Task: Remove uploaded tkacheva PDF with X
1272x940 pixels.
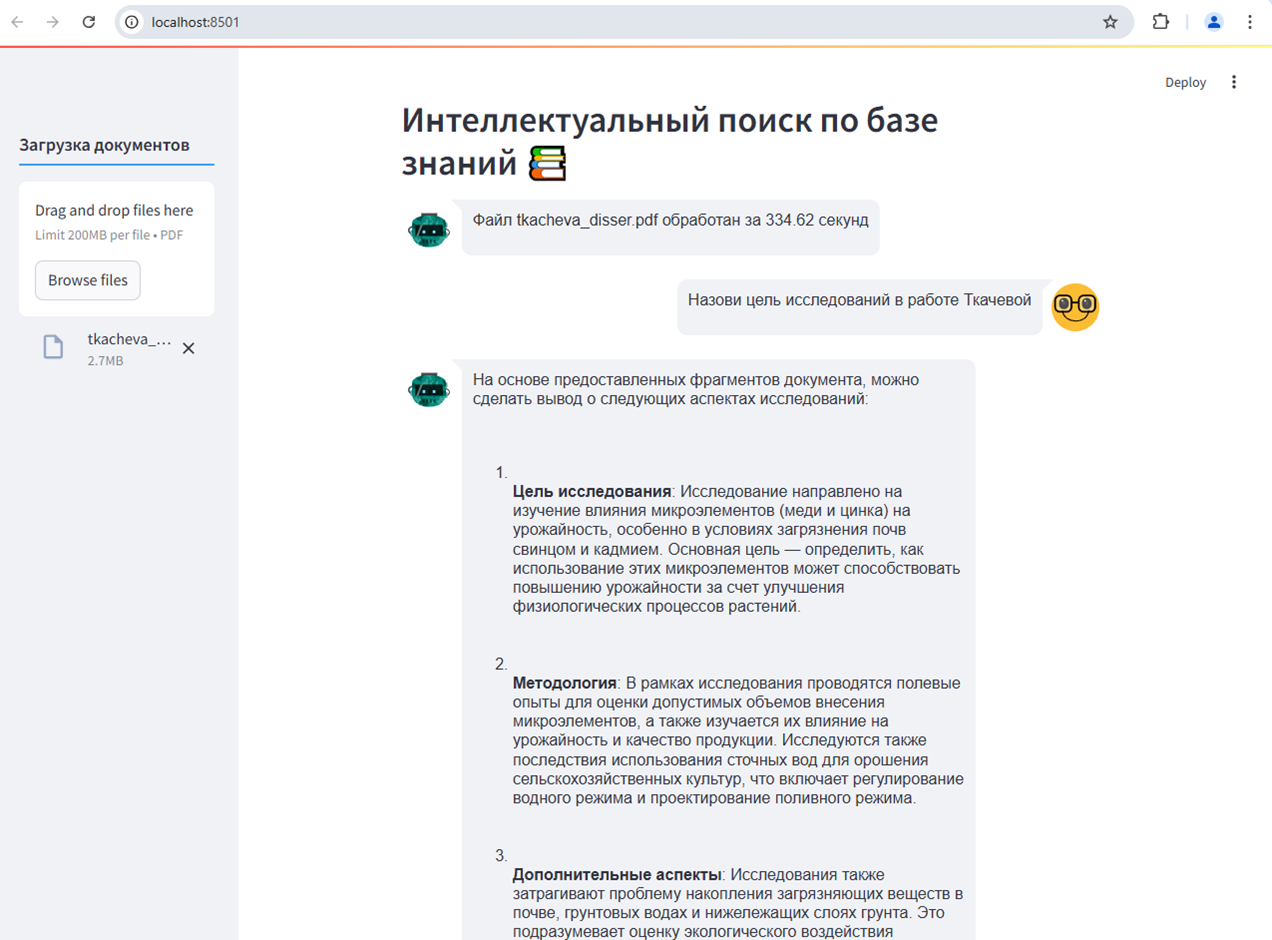Action: pyautogui.click(x=188, y=348)
